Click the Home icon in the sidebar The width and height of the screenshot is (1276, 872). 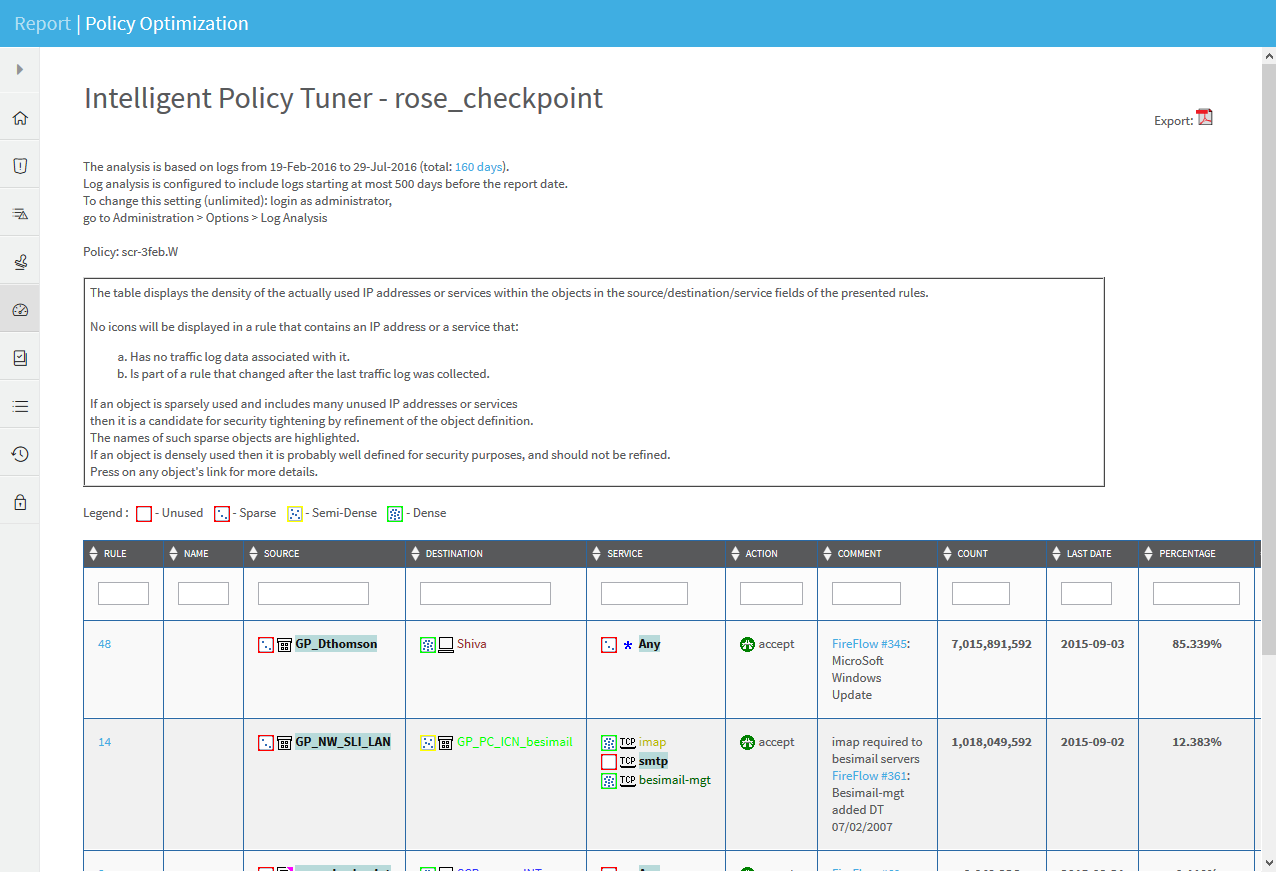coord(20,118)
